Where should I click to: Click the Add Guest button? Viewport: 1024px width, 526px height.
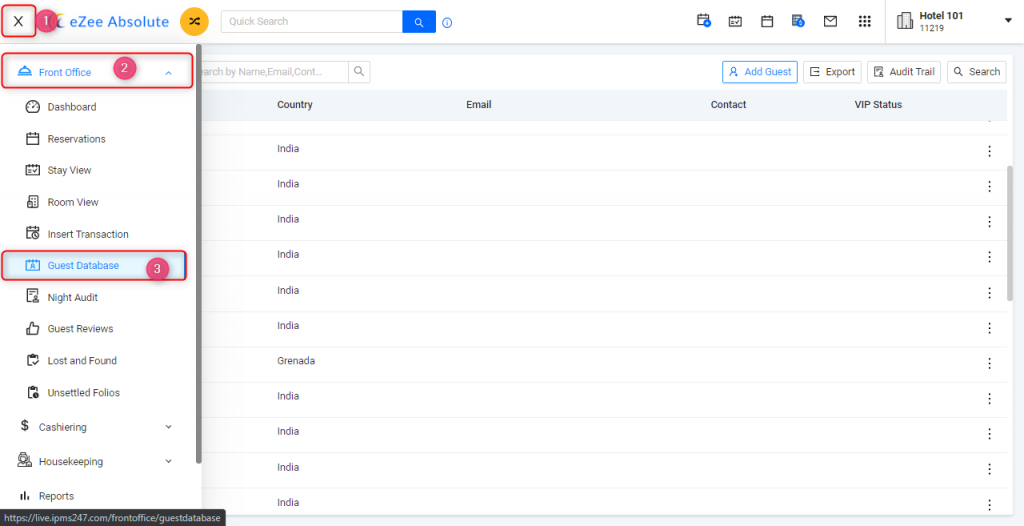[x=760, y=72]
